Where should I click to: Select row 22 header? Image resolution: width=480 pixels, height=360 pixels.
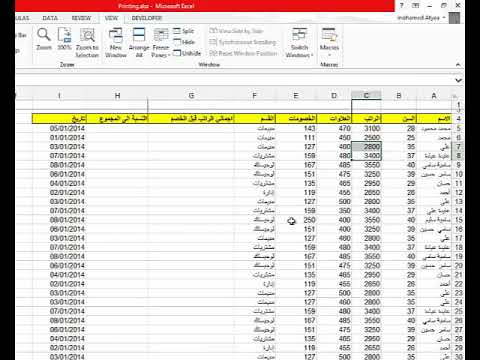point(459,284)
